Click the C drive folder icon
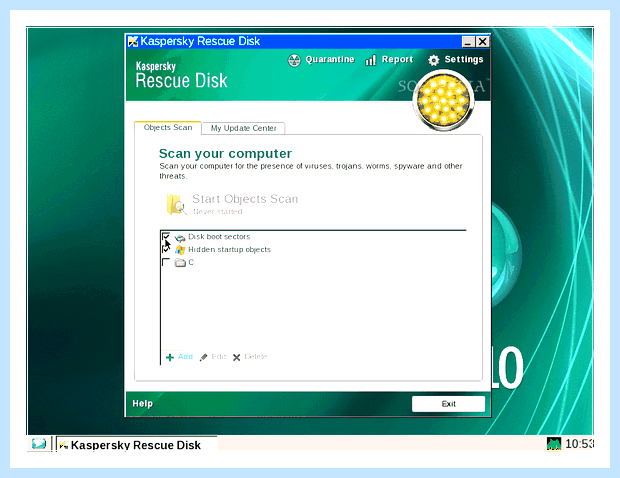This screenshot has height=478, width=620. click(180, 263)
